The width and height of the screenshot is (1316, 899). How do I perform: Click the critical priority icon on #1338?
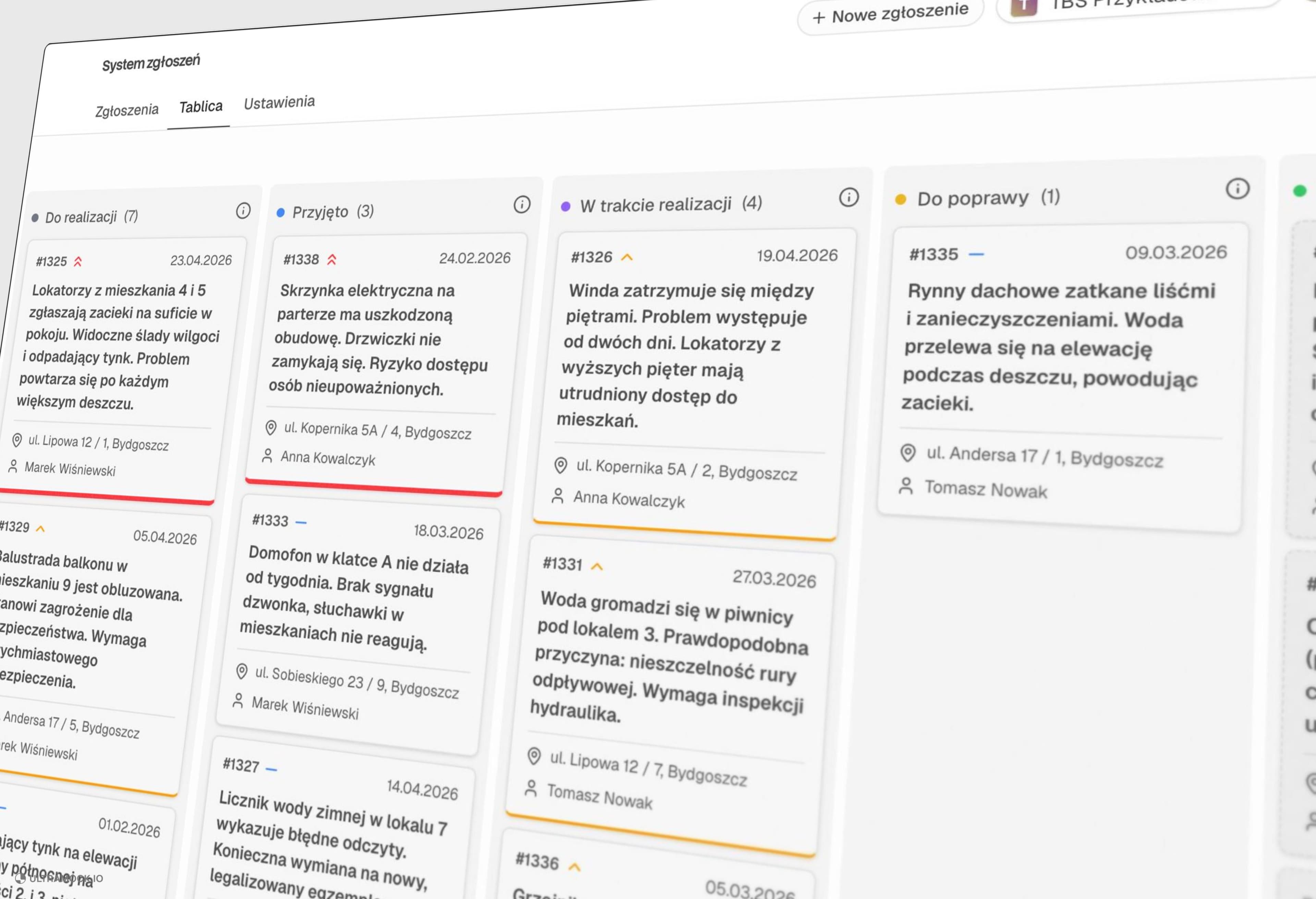point(332,259)
